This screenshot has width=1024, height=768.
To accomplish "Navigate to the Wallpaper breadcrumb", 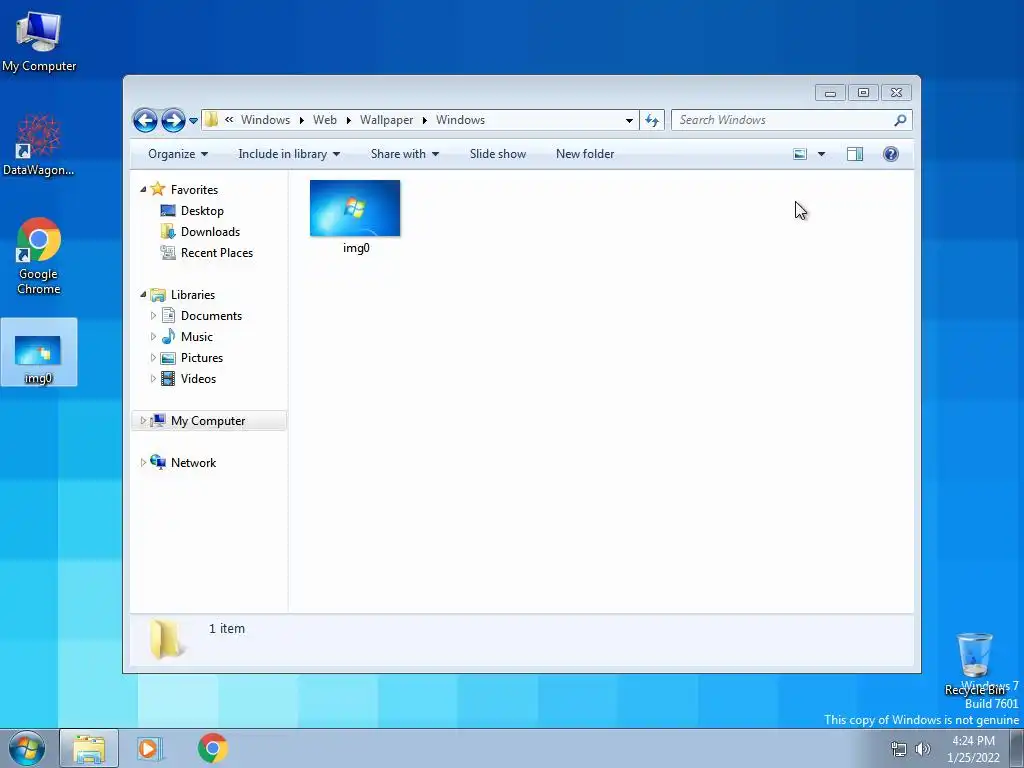I will (386, 120).
